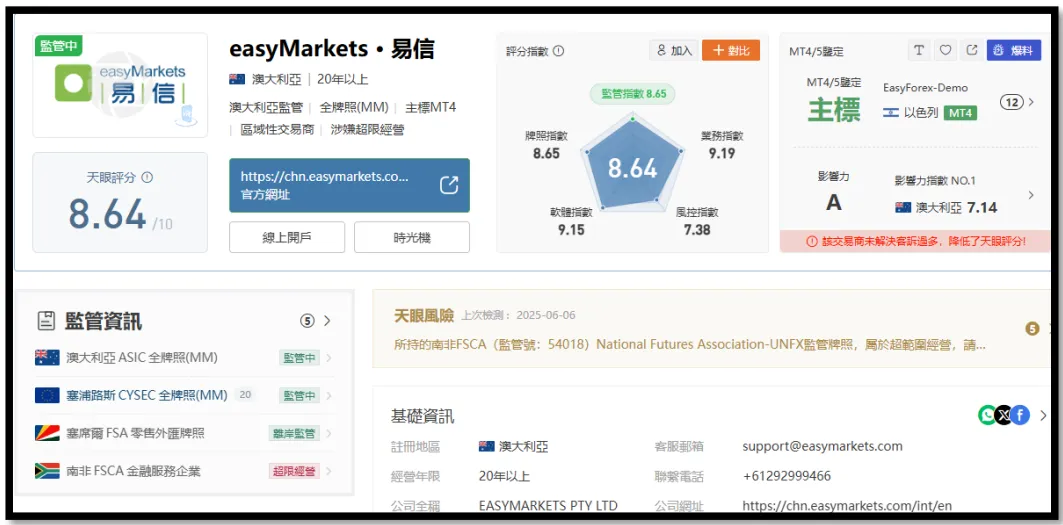Click the Australian flag on ASIC row
This screenshot has height=525, width=1063.
pos(47,357)
